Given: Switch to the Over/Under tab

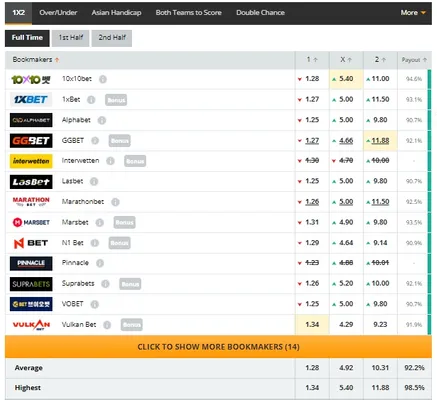Looking at the screenshot, I should point(58,13).
